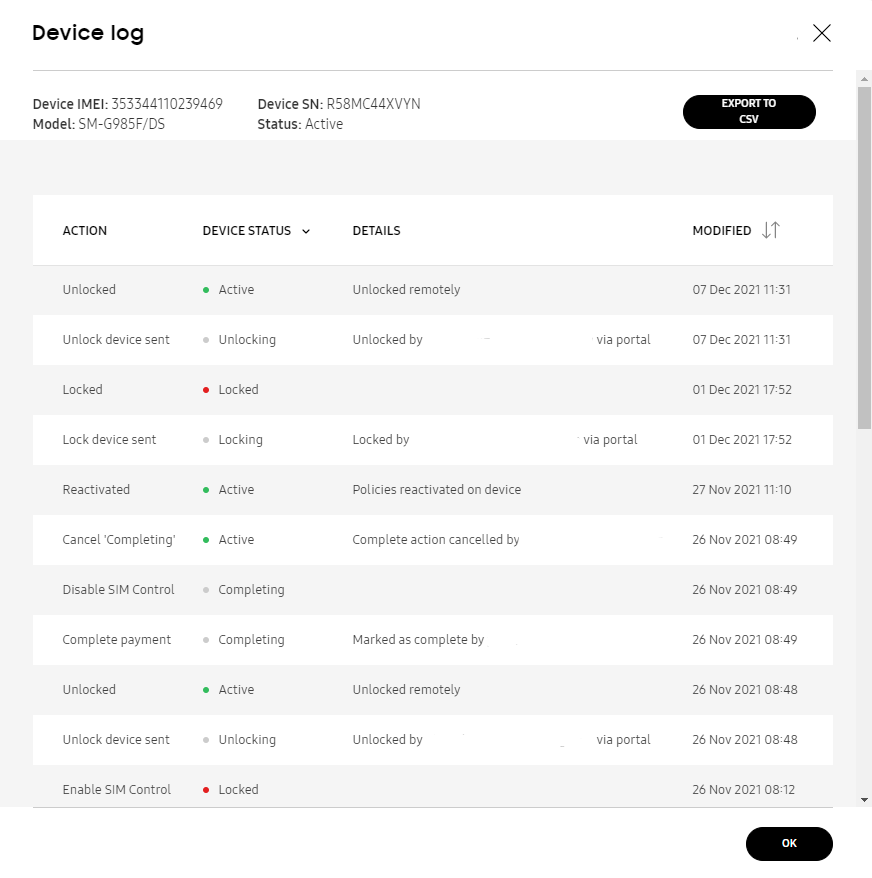Screen dimensions: 872x878
Task: Sort by the ACTION column header
Action: click(x=85, y=231)
